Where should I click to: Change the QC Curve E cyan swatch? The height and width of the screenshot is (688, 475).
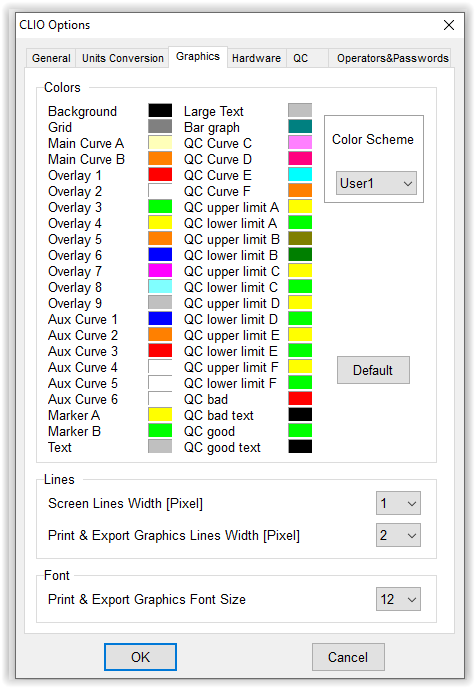(300, 175)
